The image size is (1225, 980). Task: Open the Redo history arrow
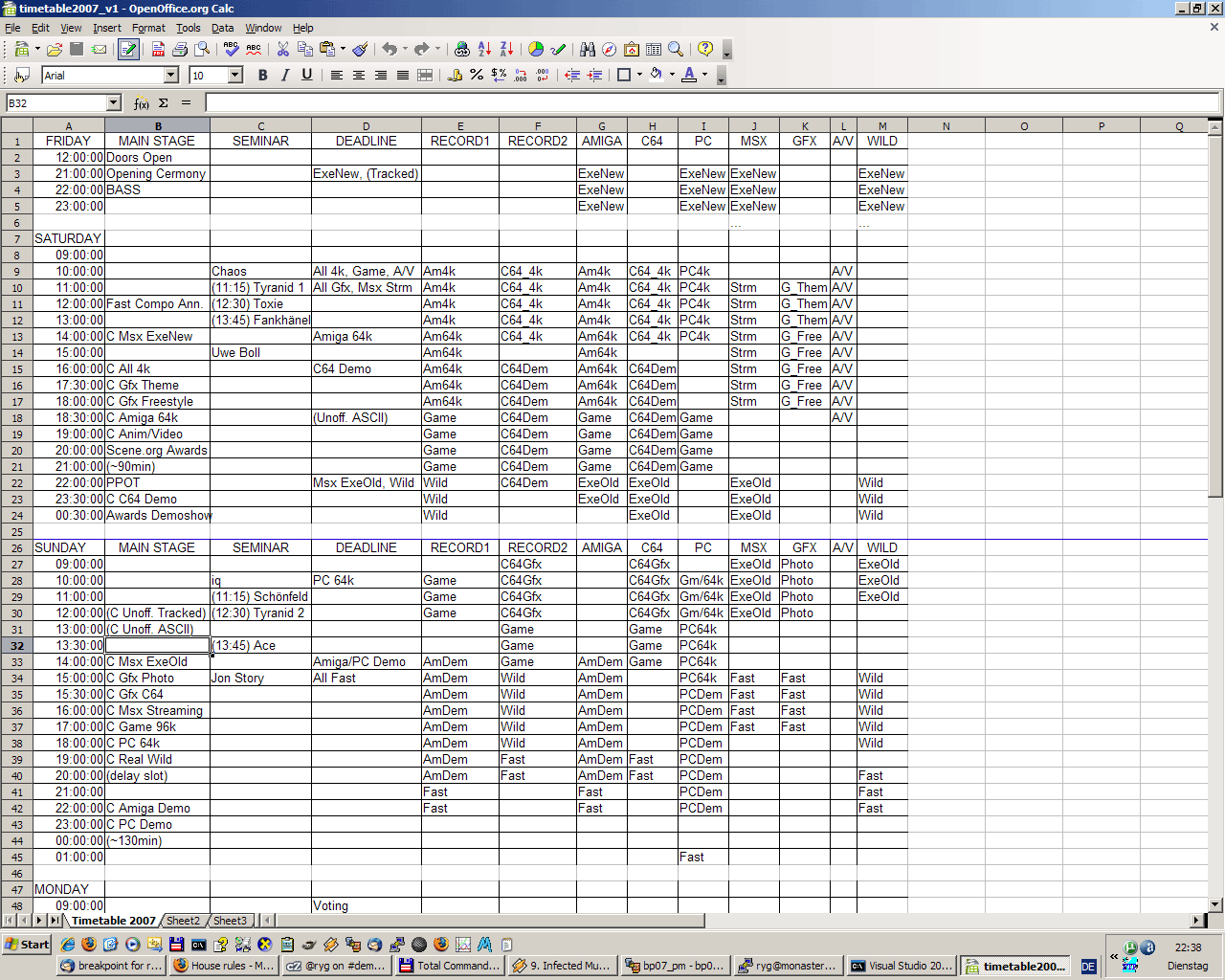click(x=437, y=49)
